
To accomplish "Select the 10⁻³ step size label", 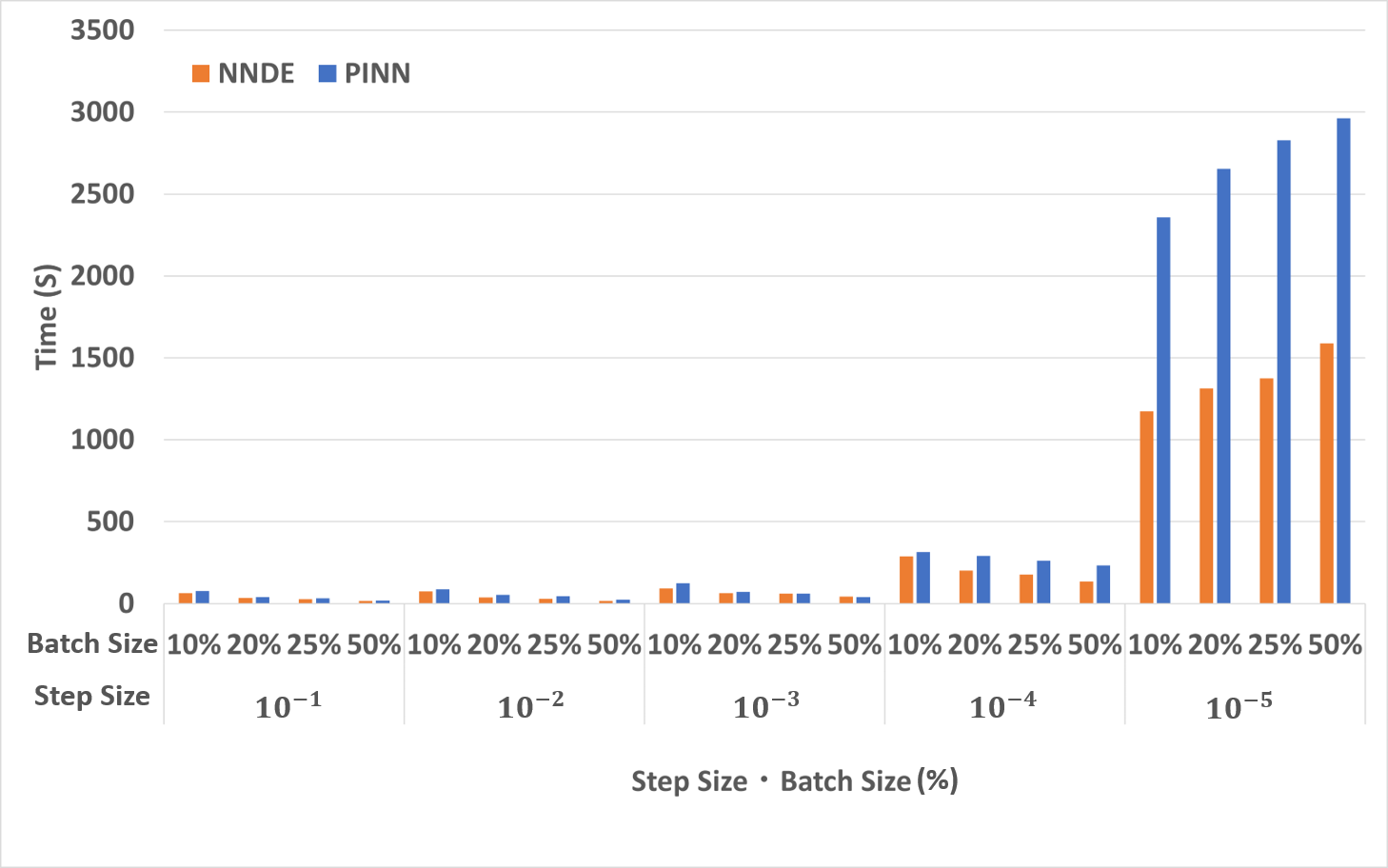I will (x=766, y=706).
